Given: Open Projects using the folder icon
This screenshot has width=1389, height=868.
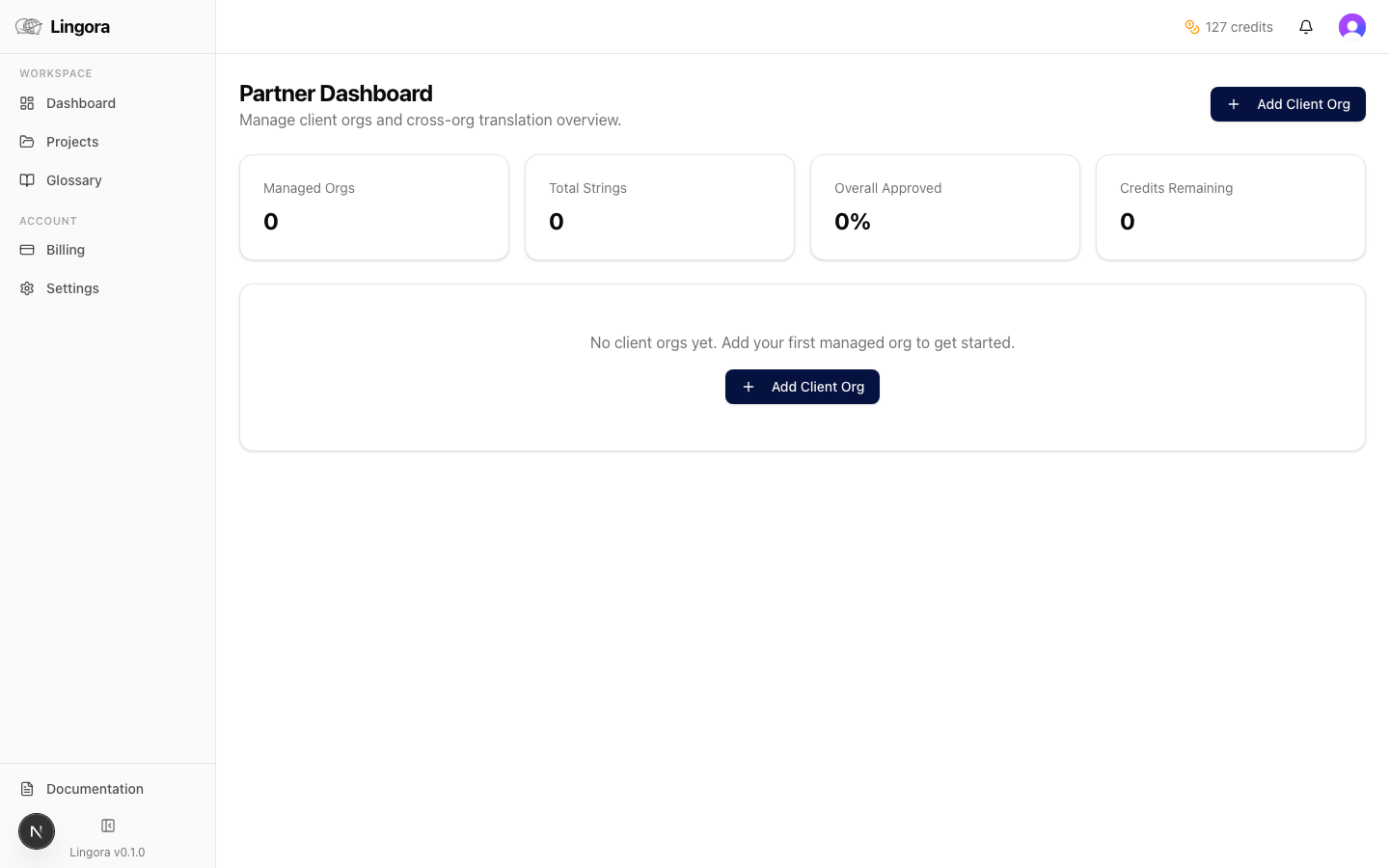Looking at the screenshot, I should (x=27, y=141).
